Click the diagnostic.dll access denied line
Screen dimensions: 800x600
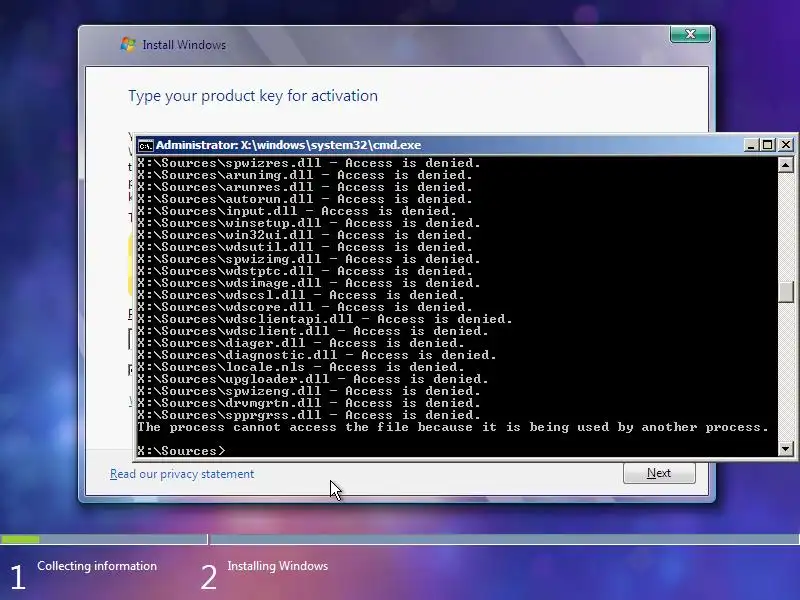pyautogui.click(x=317, y=355)
